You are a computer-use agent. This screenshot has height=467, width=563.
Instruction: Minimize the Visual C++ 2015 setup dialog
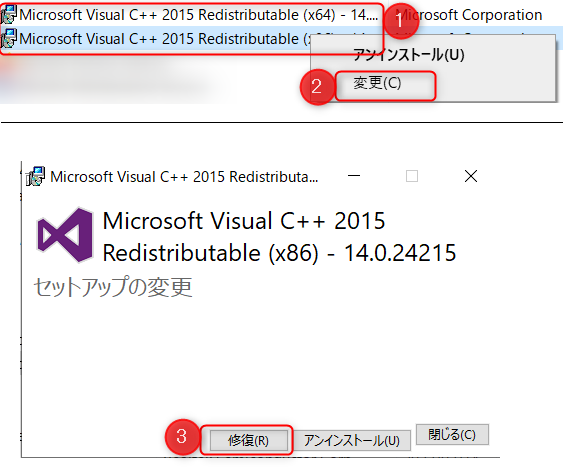click(354, 176)
